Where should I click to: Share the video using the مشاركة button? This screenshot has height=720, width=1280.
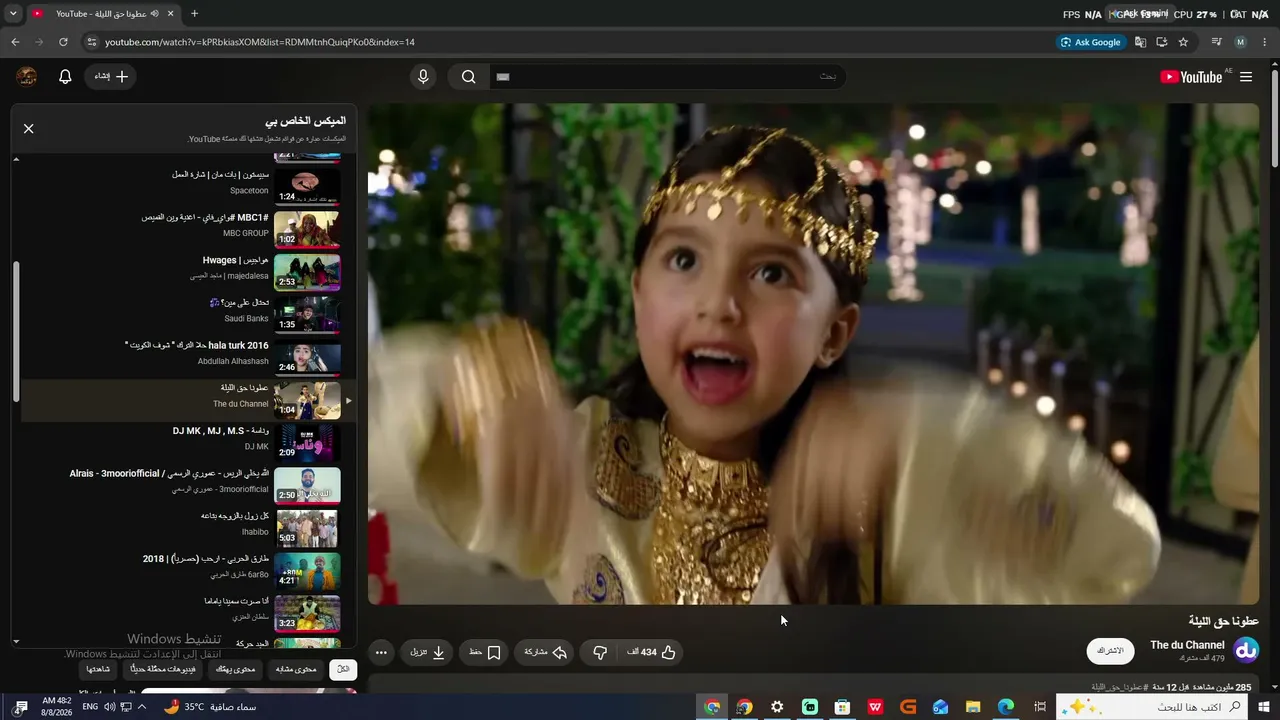tap(546, 652)
